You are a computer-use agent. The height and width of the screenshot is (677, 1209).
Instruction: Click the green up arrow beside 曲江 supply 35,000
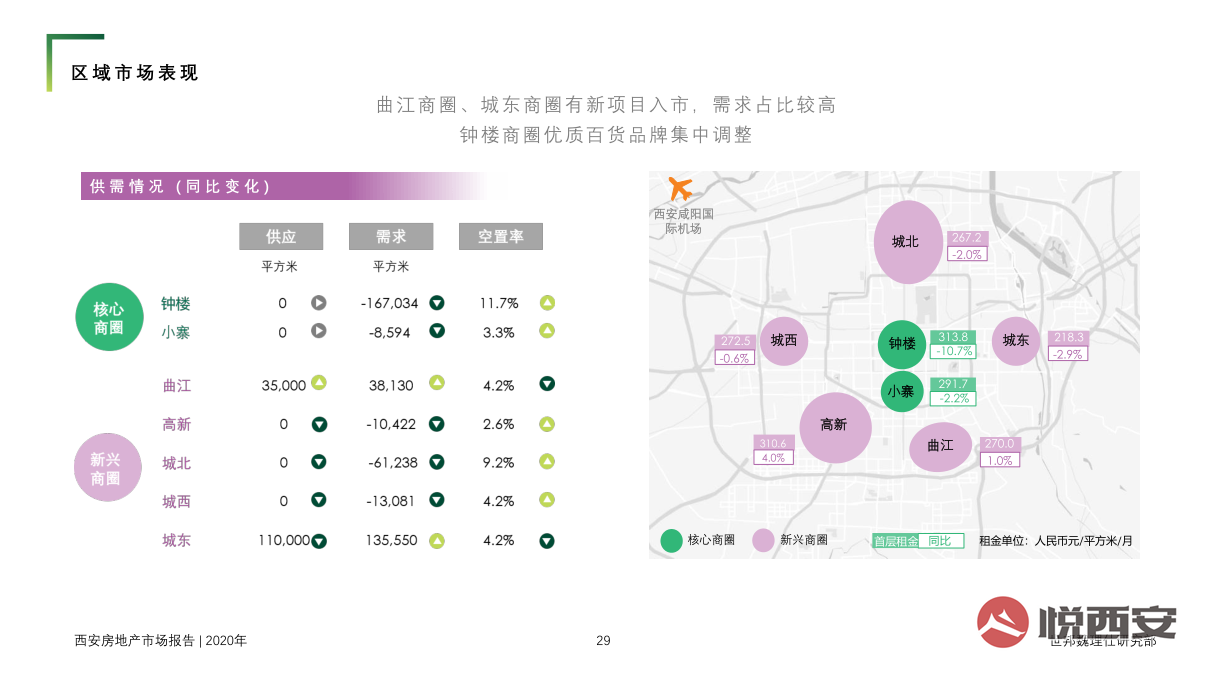319,382
